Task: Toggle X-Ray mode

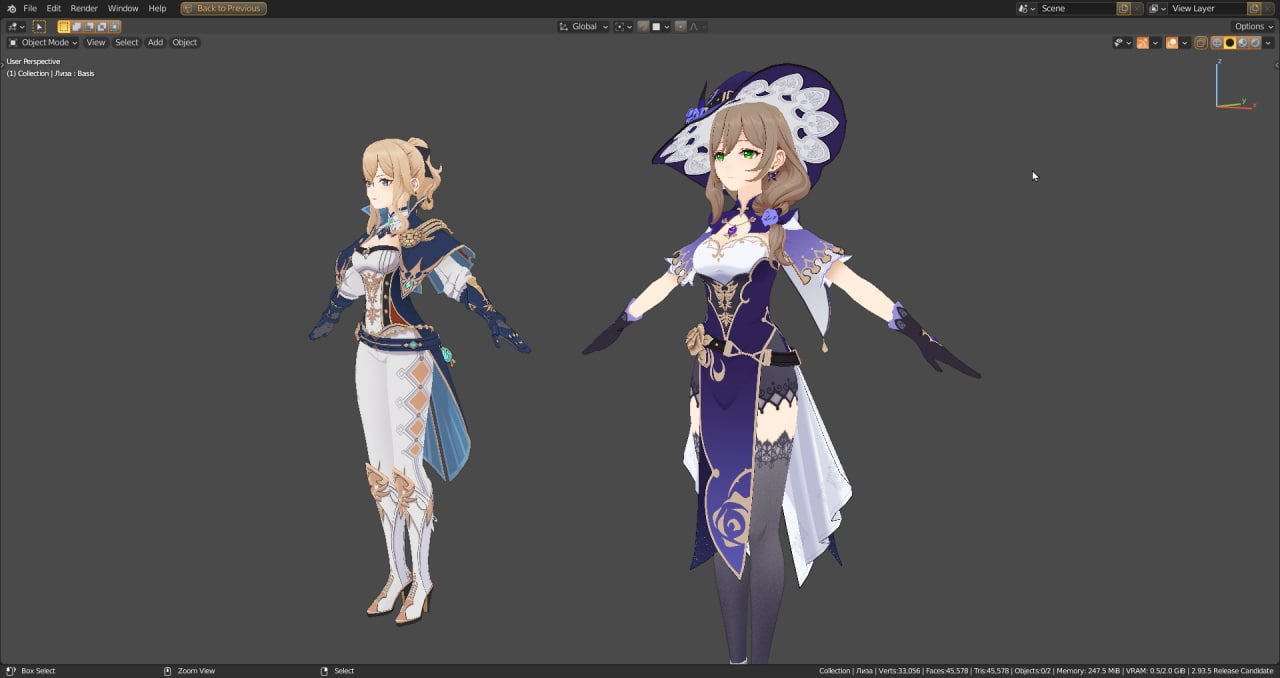Action: pyautogui.click(x=1201, y=43)
